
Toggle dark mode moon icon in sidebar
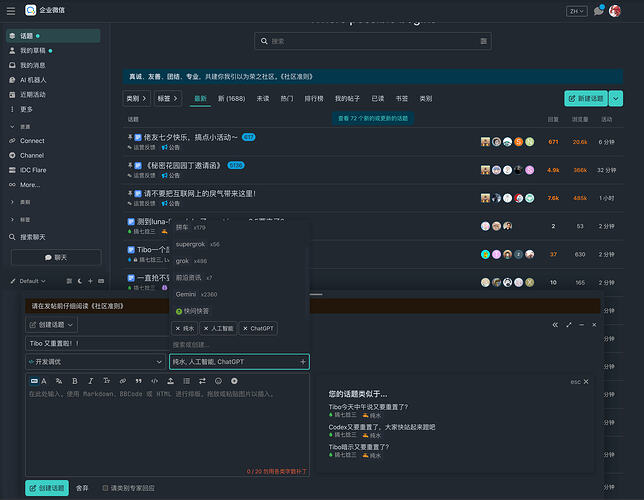coord(80,281)
